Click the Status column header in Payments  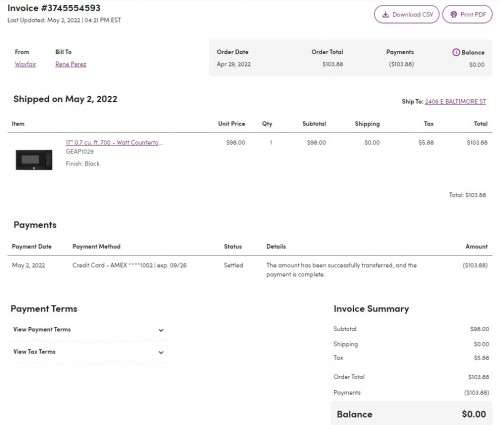tap(233, 247)
